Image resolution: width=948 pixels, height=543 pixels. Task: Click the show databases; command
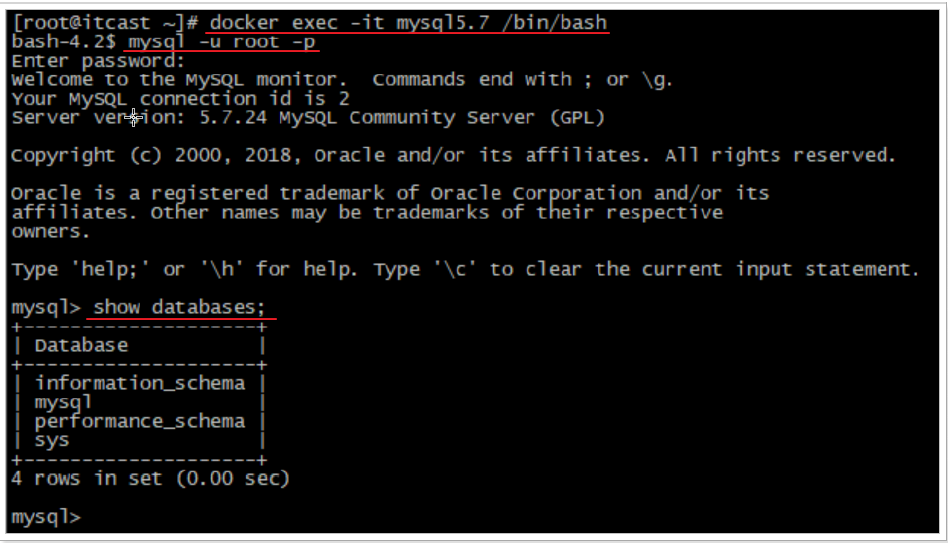180,307
